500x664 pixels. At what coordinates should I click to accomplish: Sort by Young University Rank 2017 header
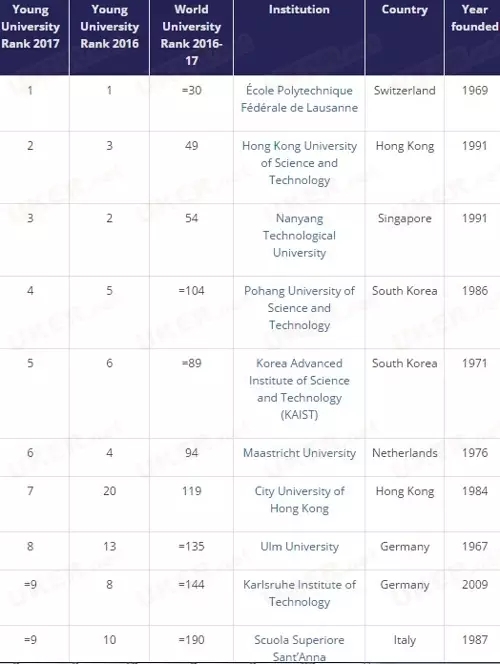click(x=30, y=26)
